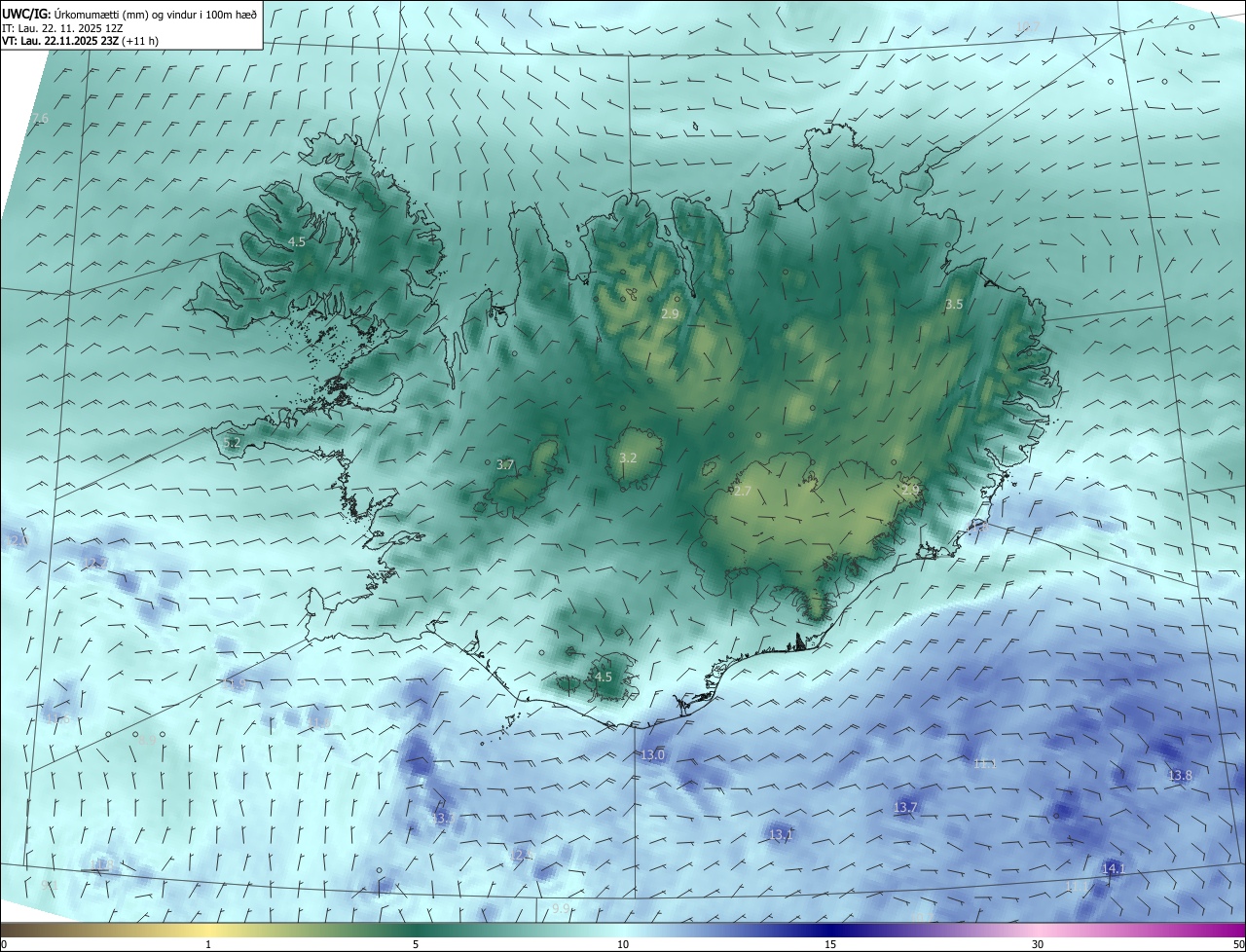Click the 13.1 value south of Iceland
1246x952 pixels.
point(781,835)
